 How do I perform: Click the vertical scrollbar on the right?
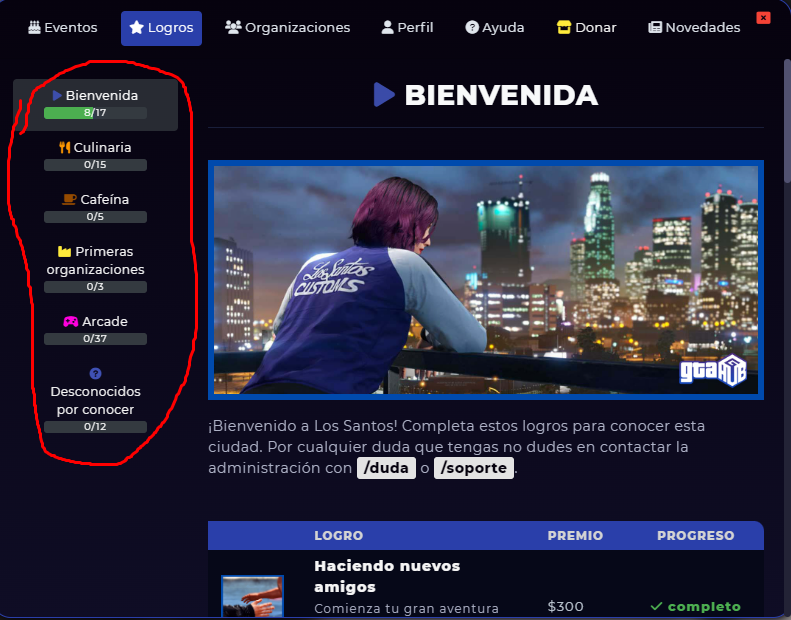coord(787,121)
